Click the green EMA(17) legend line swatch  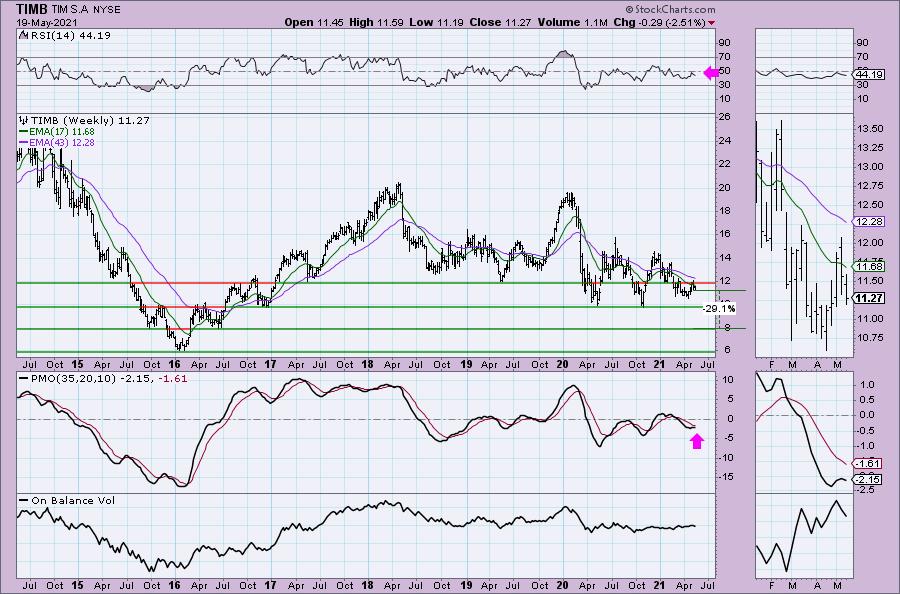click(x=24, y=132)
